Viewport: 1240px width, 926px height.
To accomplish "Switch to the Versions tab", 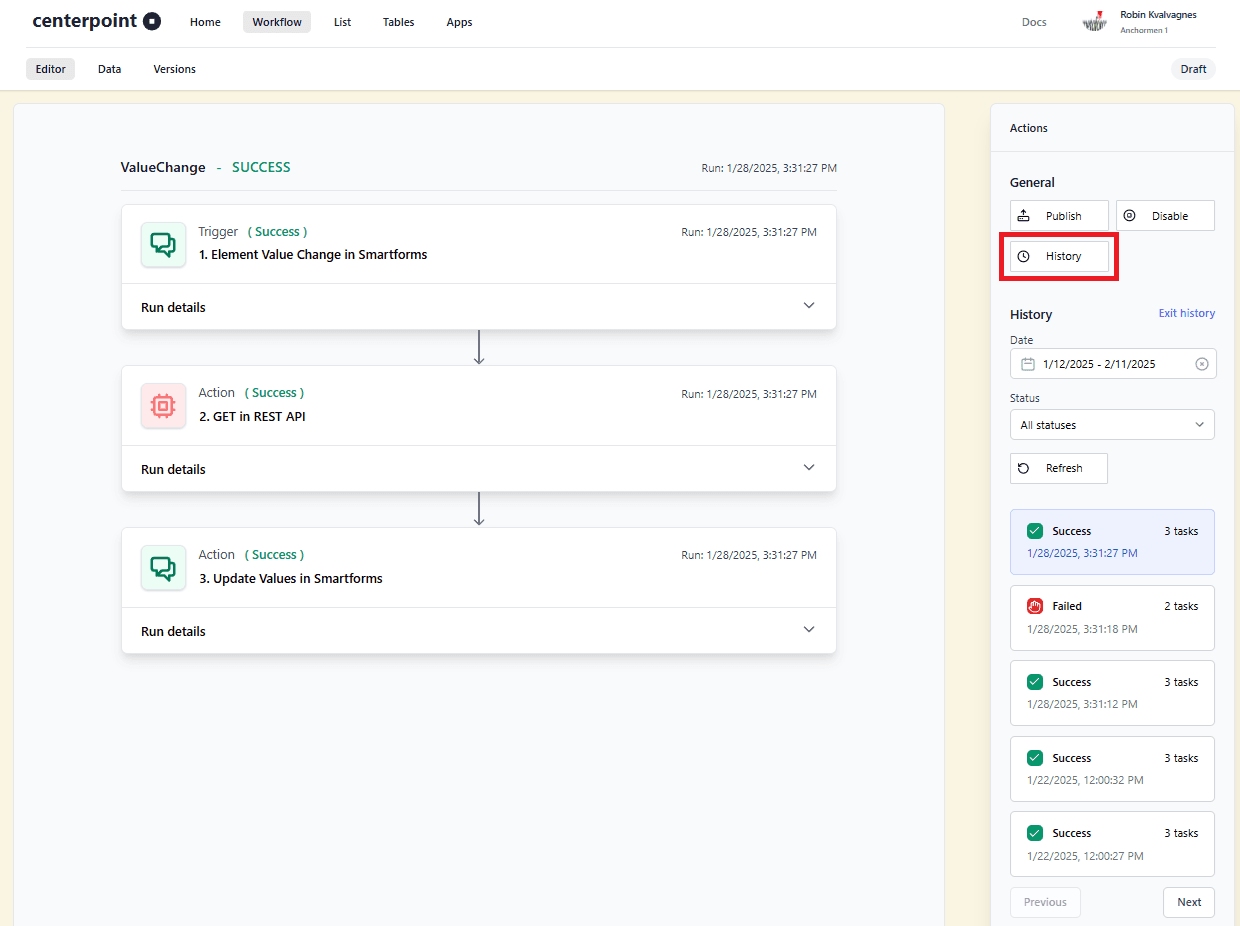I will (x=174, y=68).
